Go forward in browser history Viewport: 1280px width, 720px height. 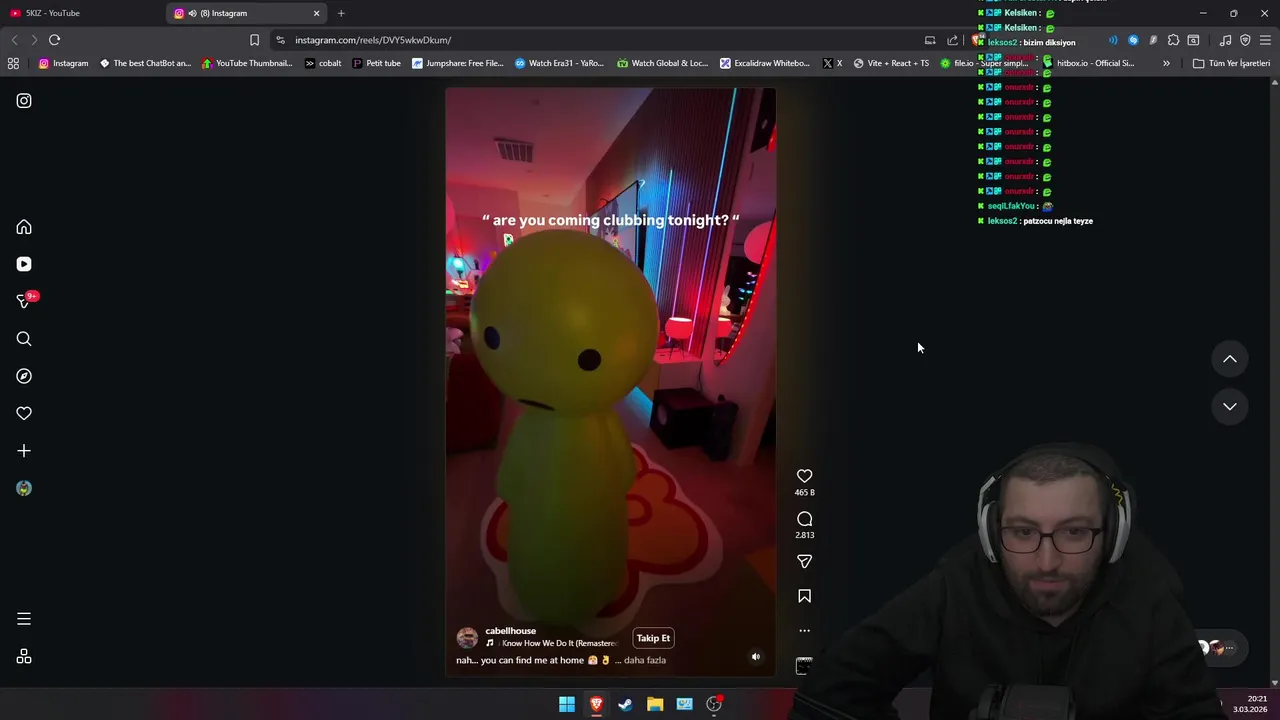(33, 40)
